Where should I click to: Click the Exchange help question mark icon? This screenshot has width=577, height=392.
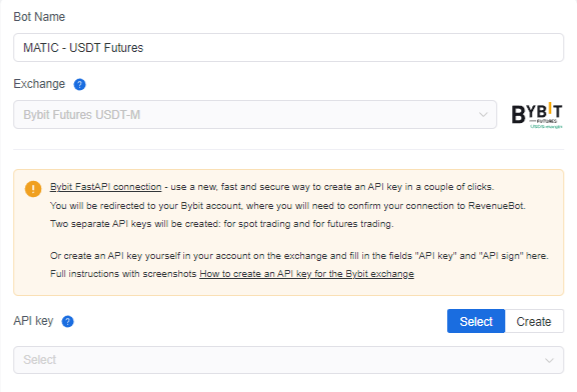pos(79,84)
